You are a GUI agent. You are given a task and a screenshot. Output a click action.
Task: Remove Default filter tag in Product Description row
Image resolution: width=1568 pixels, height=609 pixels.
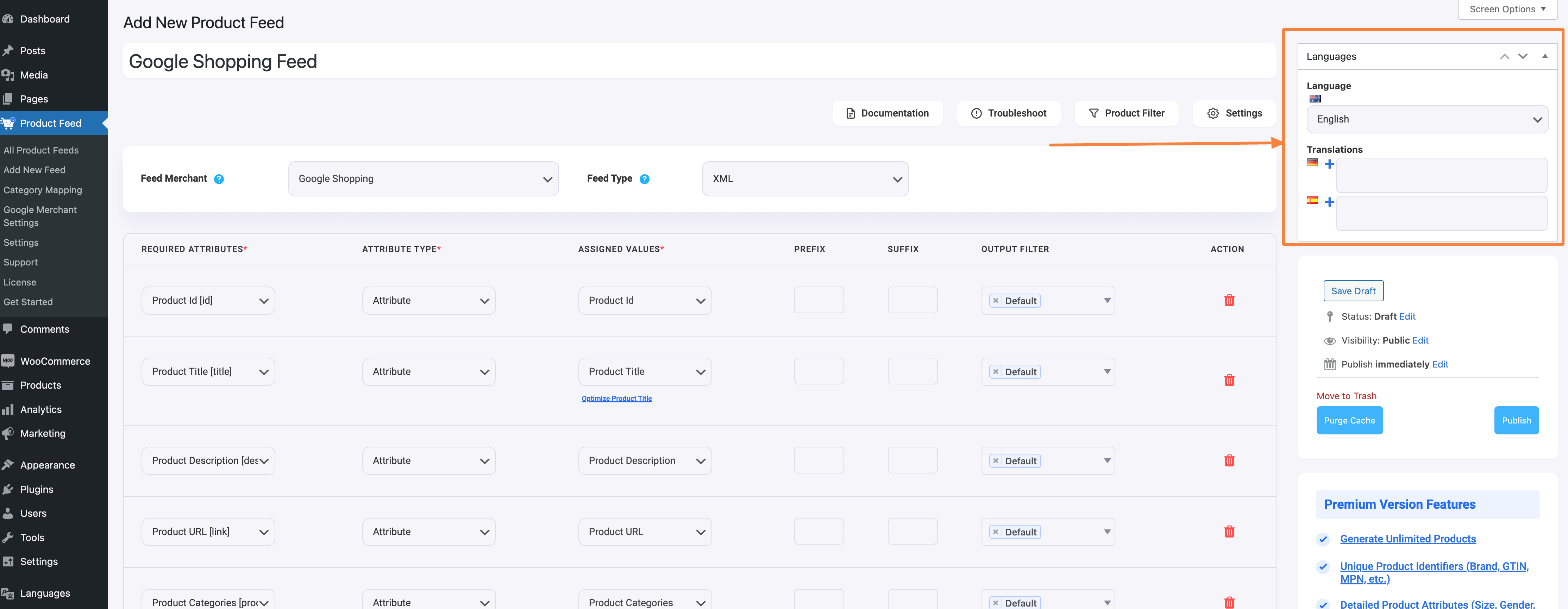[995, 461]
